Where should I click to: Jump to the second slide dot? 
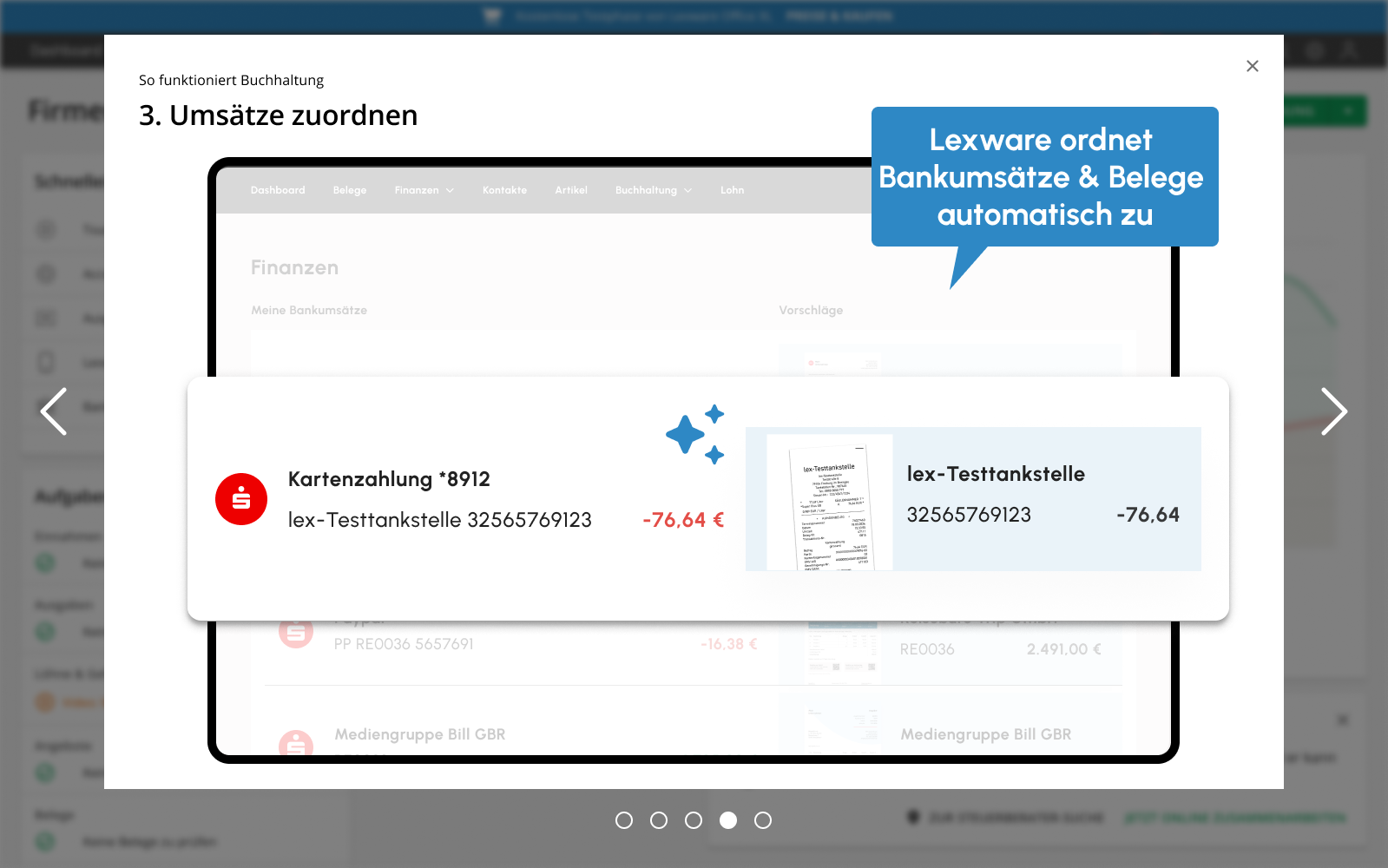coord(659,820)
